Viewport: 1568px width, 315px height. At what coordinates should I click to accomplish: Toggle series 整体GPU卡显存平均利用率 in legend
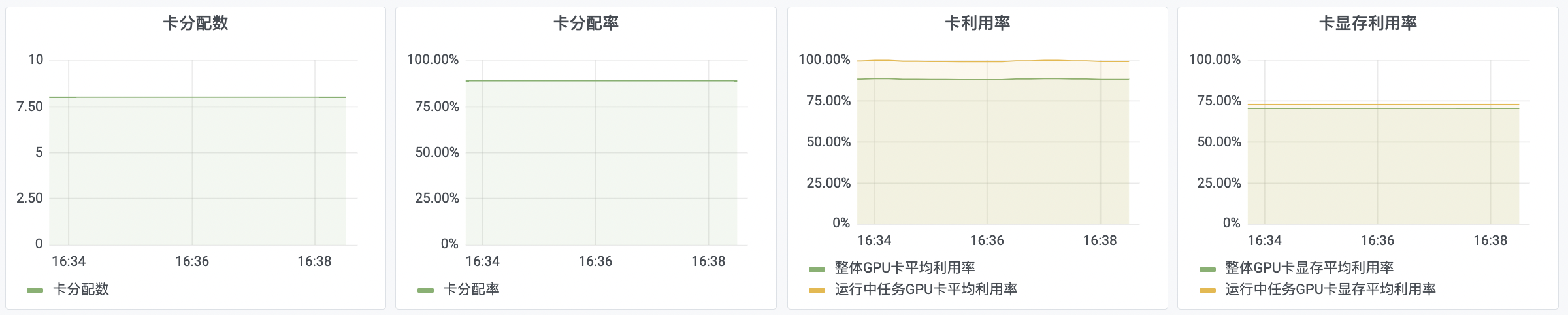click(1309, 268)
